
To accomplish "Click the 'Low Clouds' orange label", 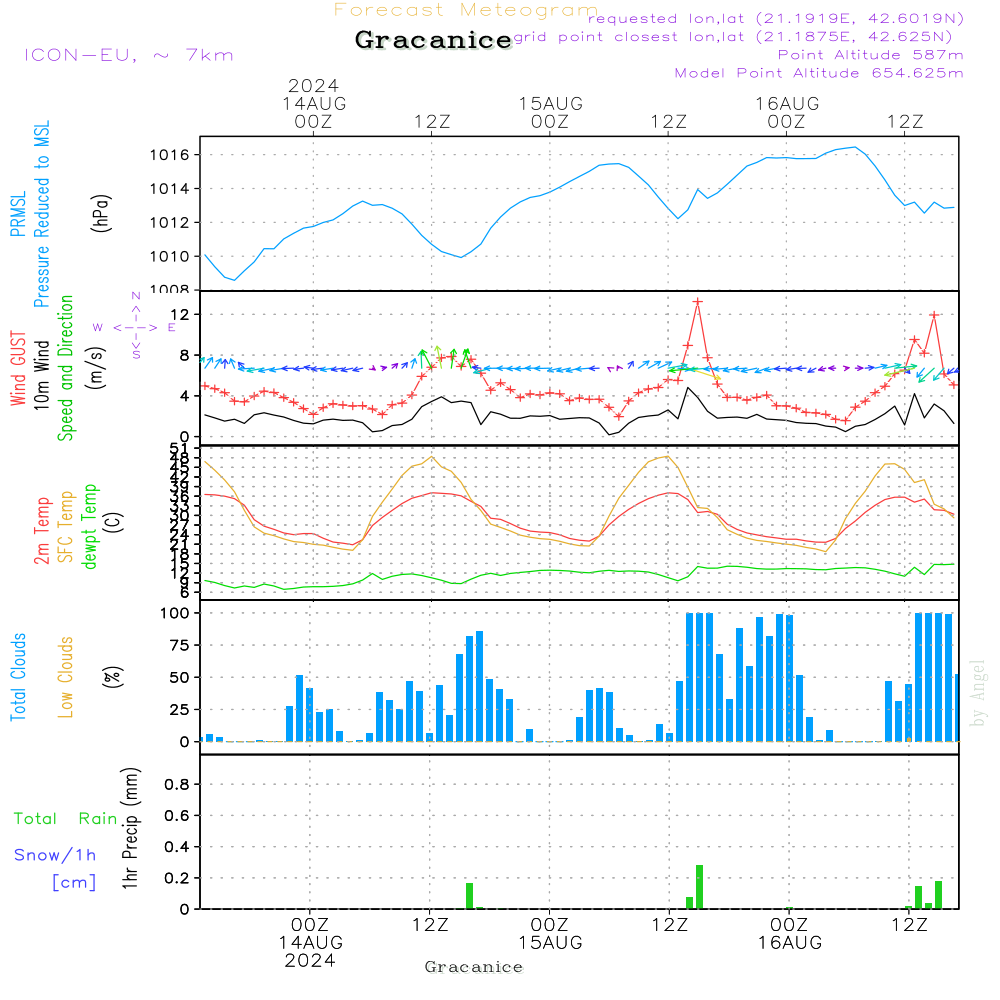I will 65,677.
